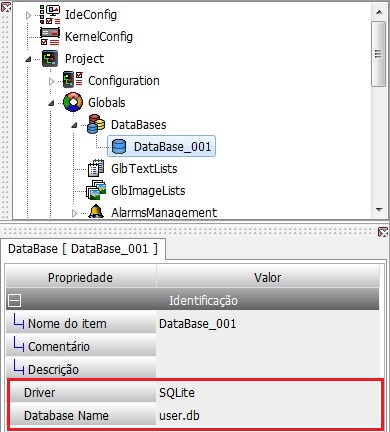Collapse the Globals node
This screenshot has width=390, height=432.
click(x=51, y=103)
